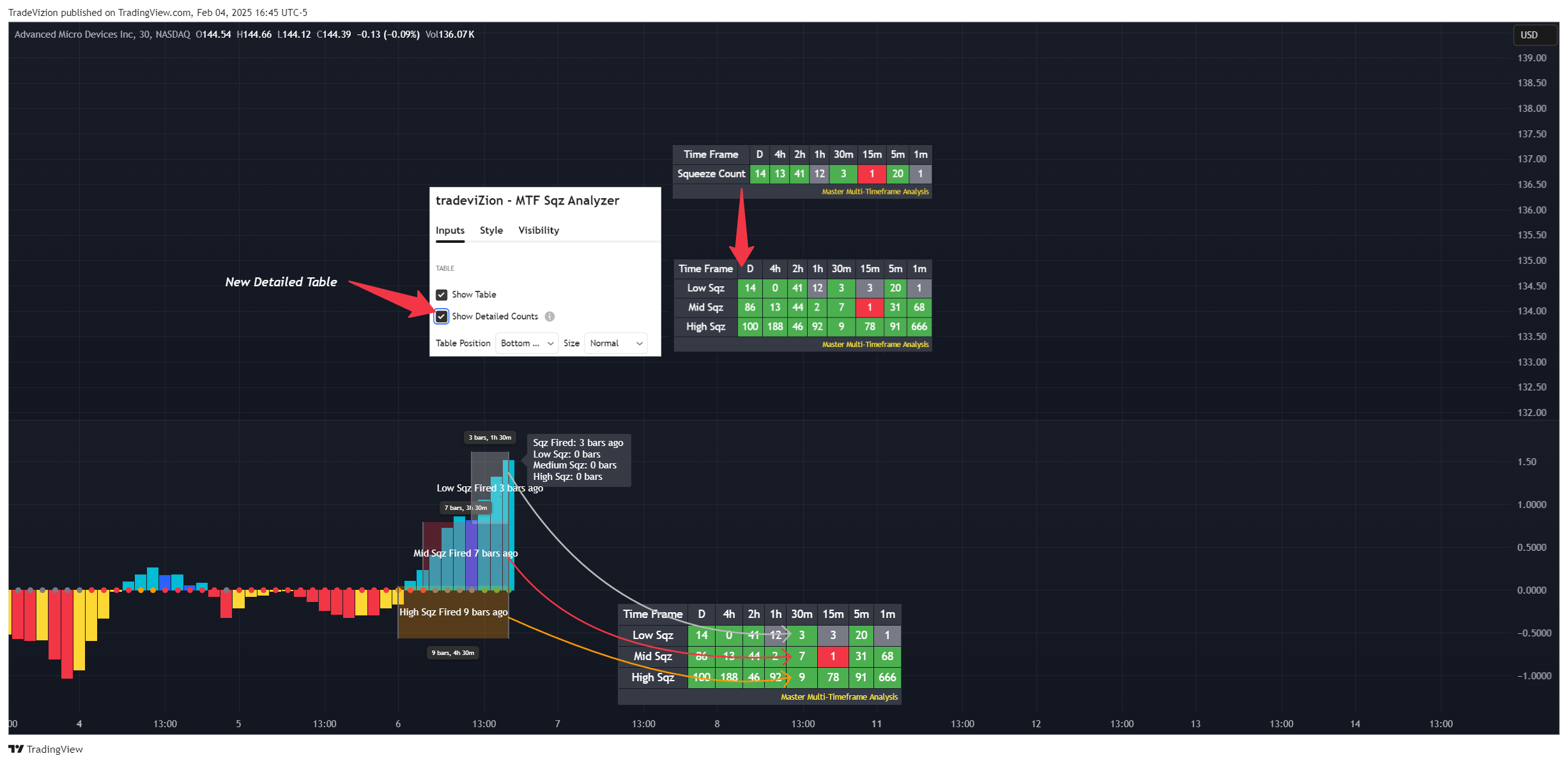This screenshot has height=763, width=1568.
Task: Click the 3 bars, 1h 30m measurement label
Action: (x=490, y=438)
